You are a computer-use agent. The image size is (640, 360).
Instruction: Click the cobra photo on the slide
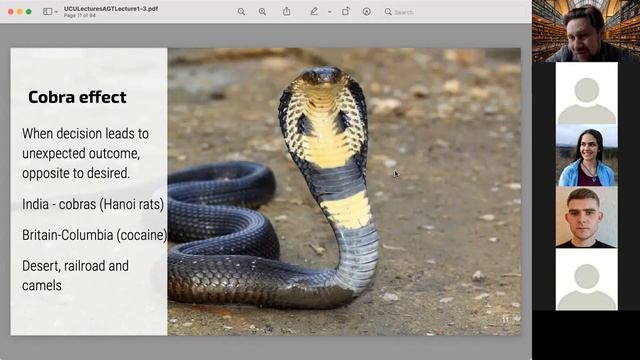(344, 192)
